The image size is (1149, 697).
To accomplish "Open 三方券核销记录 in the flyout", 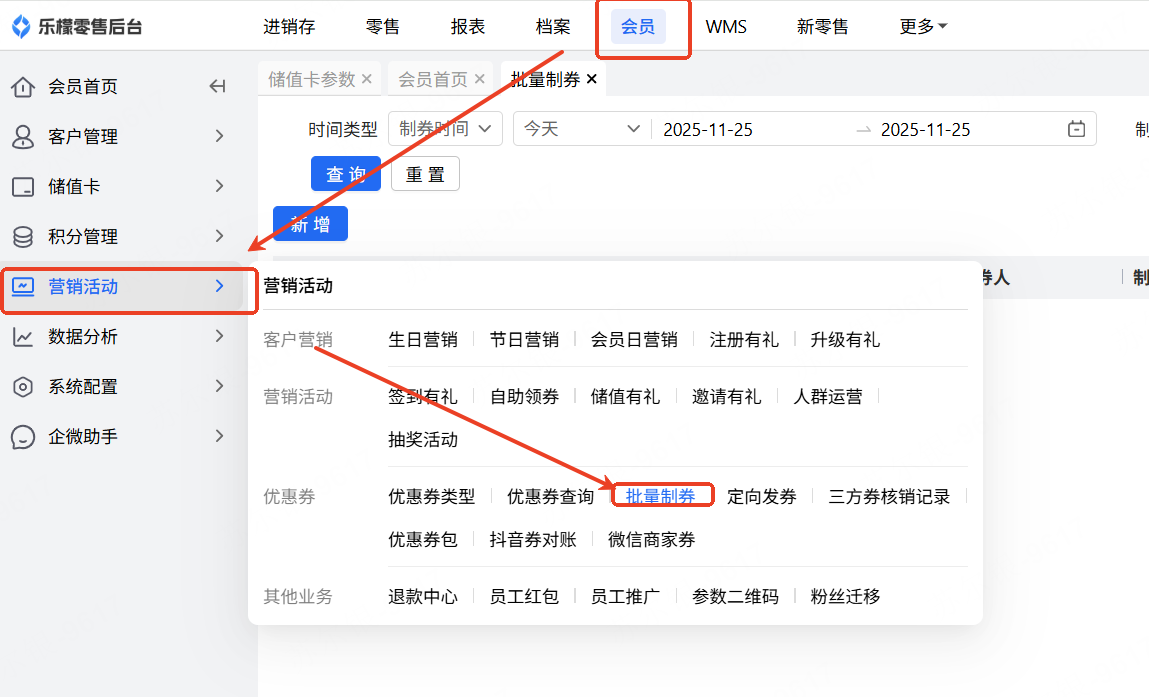I will tap(889, 496).
